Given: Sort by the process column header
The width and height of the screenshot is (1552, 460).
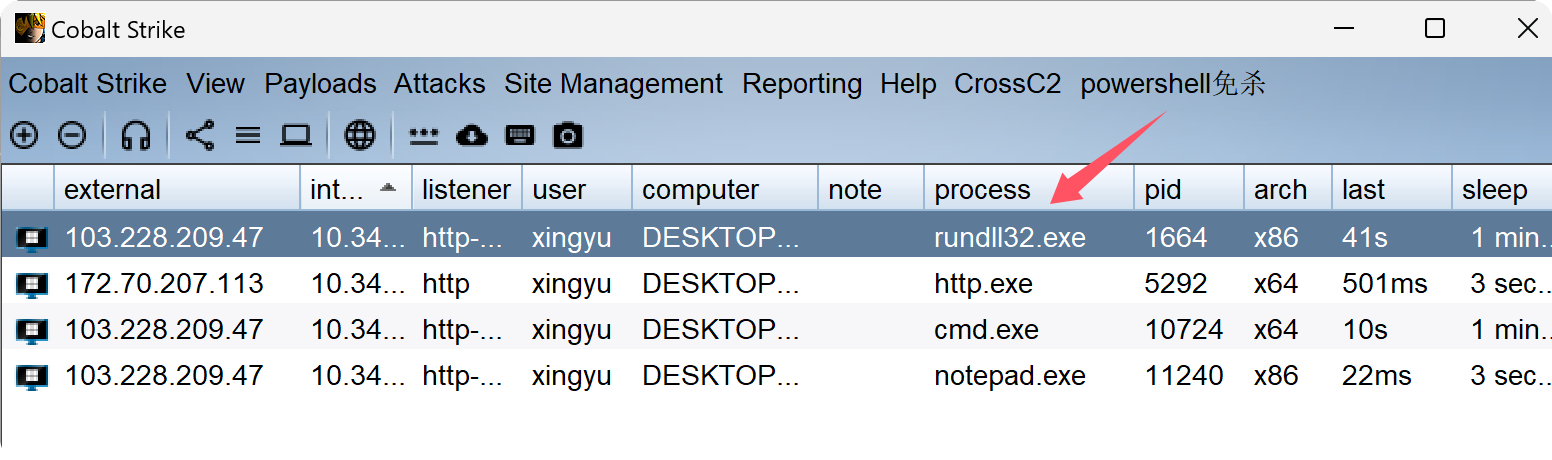Looking at the screenshot, I should (x=1029, y=189).
